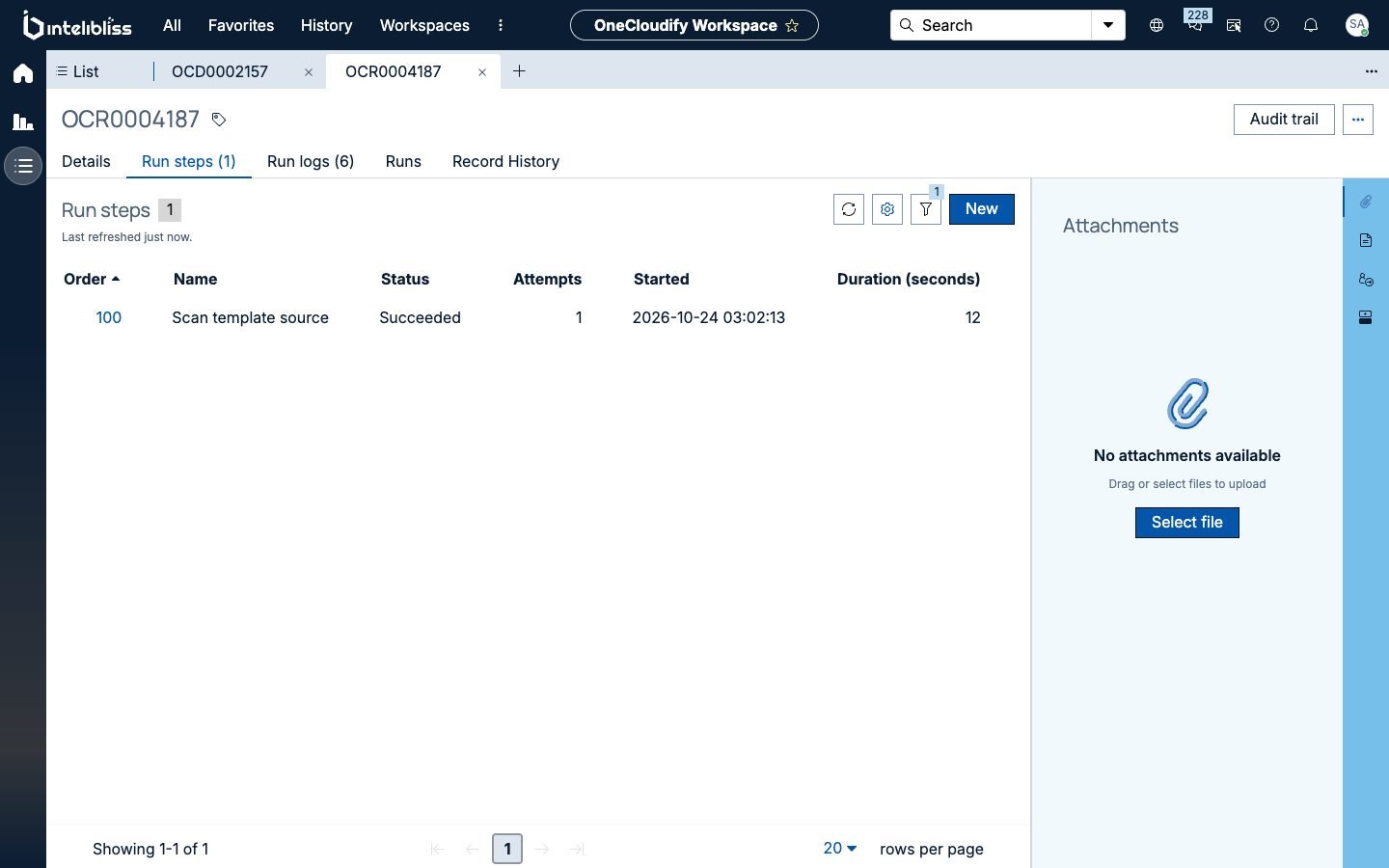The width and height of the screenshot is (1389, 868).
Task: Open the sidebar discussions icon in header
Action: point(1234,25)
